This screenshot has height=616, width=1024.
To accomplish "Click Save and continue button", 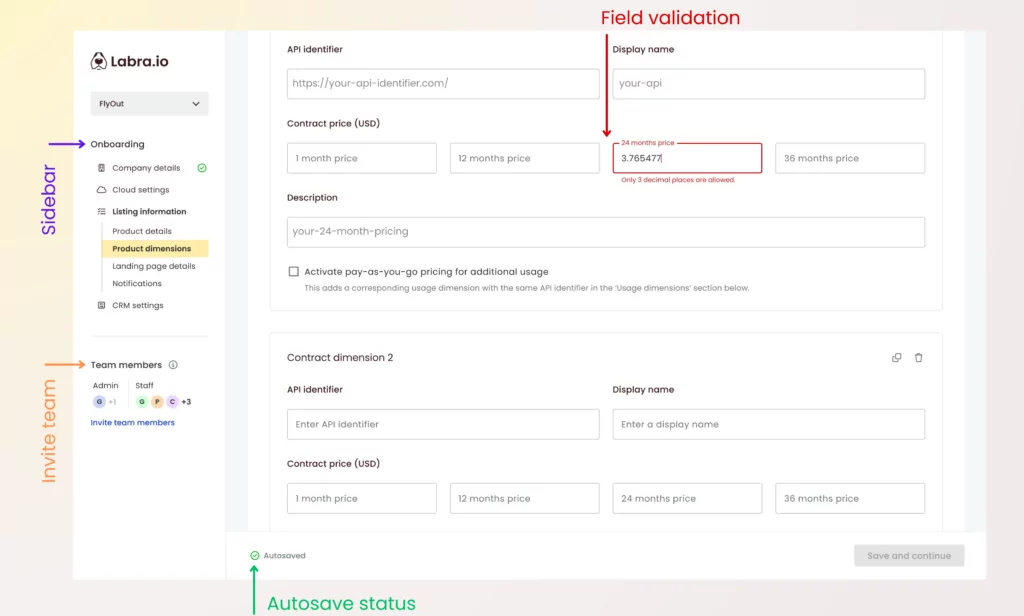I will 909,556.
